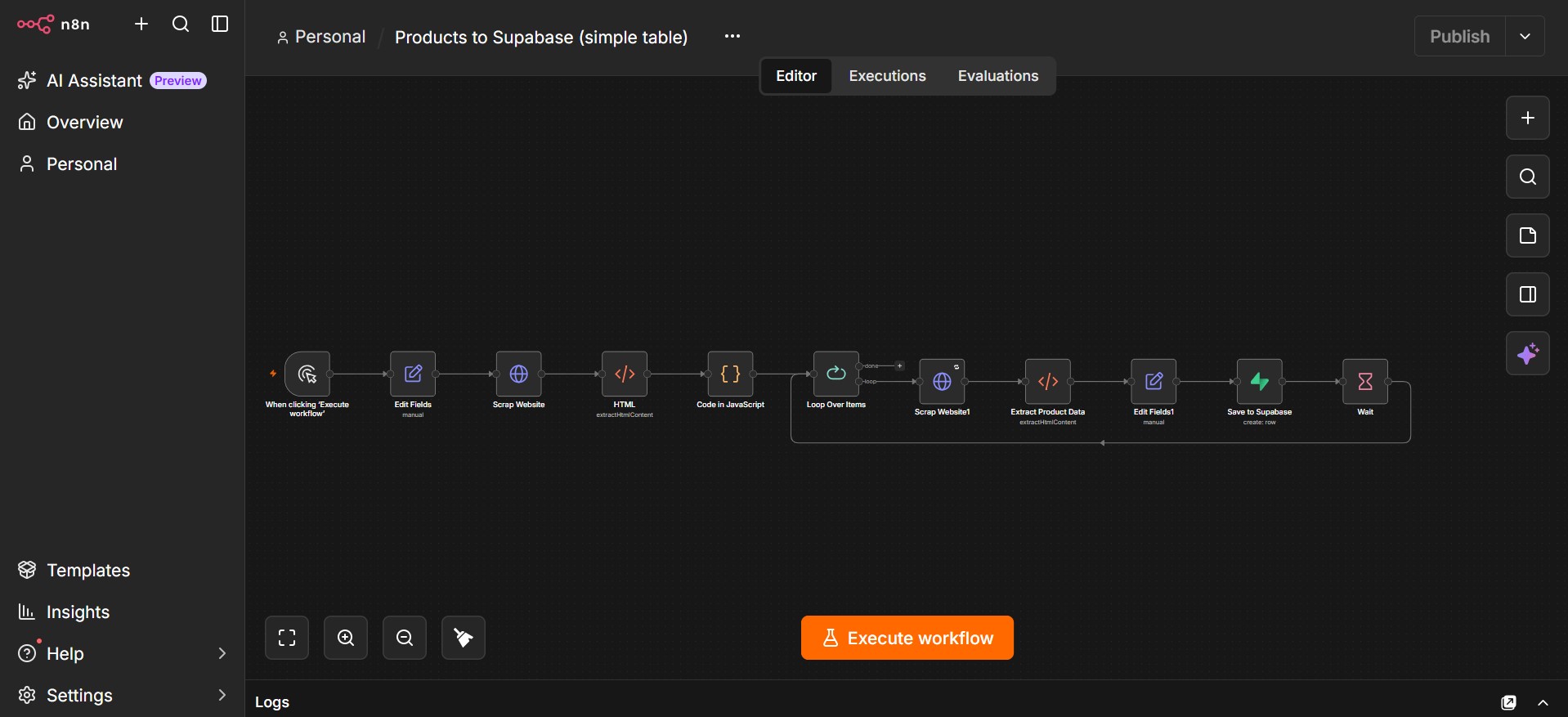Select the Extract Product Data node

coord(1048,381)
